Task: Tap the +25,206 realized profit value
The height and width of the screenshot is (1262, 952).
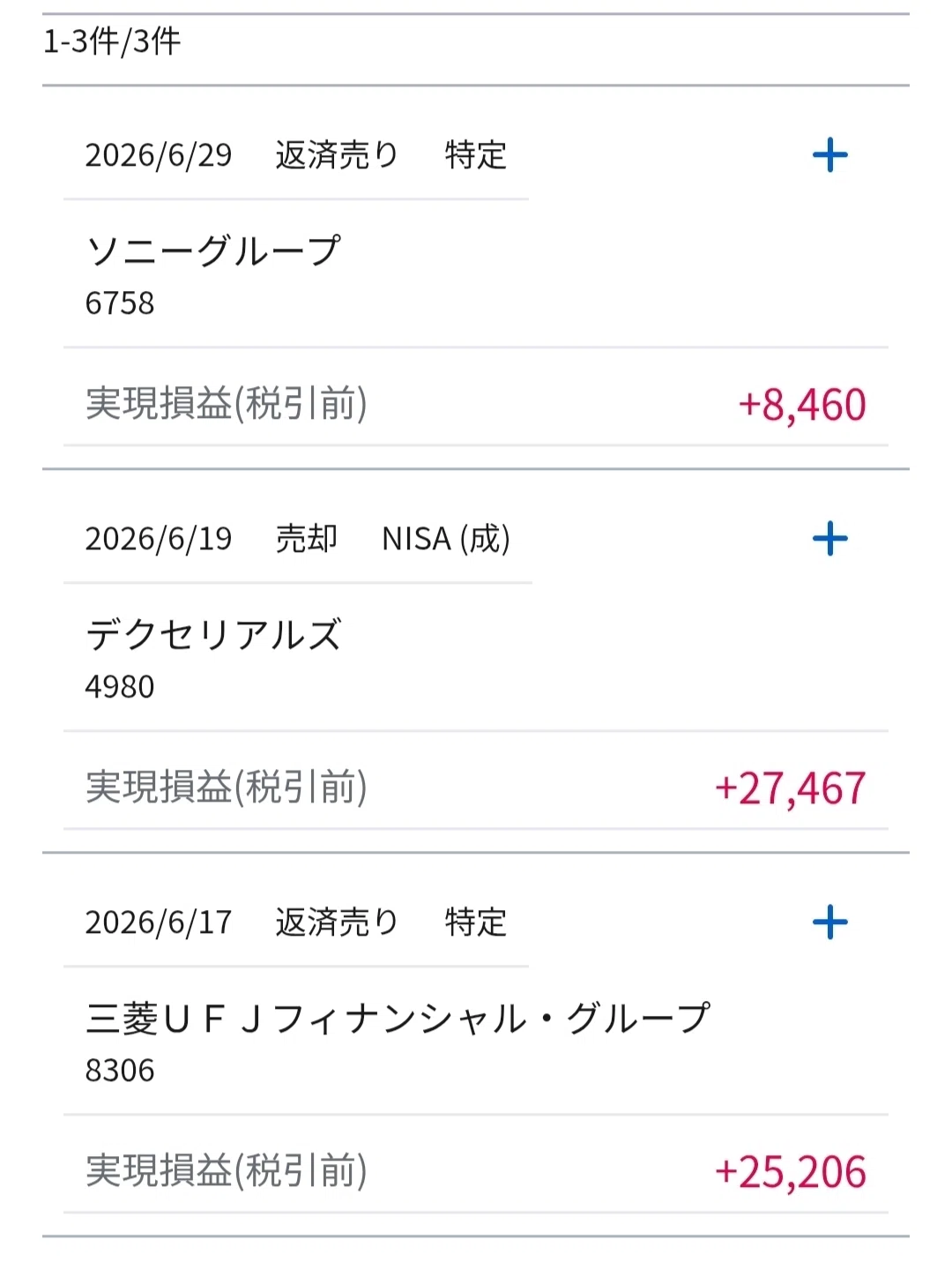Action: [x=791, y=1172]
